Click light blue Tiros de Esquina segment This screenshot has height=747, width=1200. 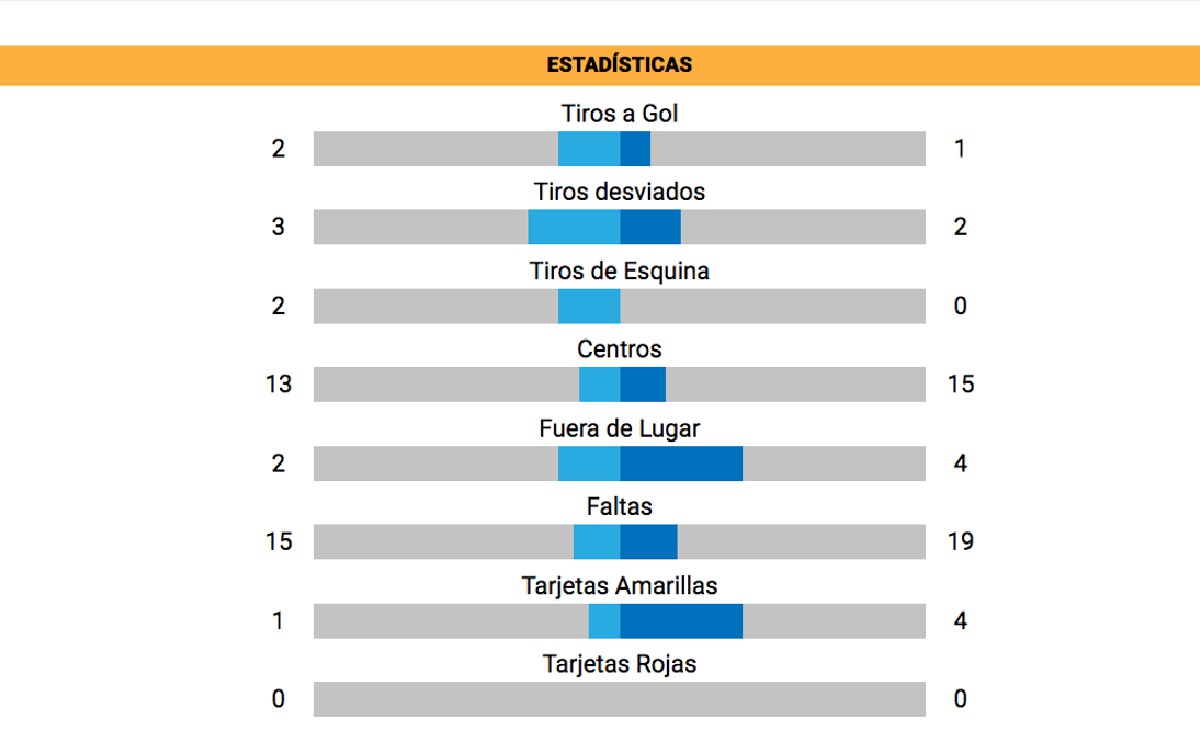[x=589, y=306]
